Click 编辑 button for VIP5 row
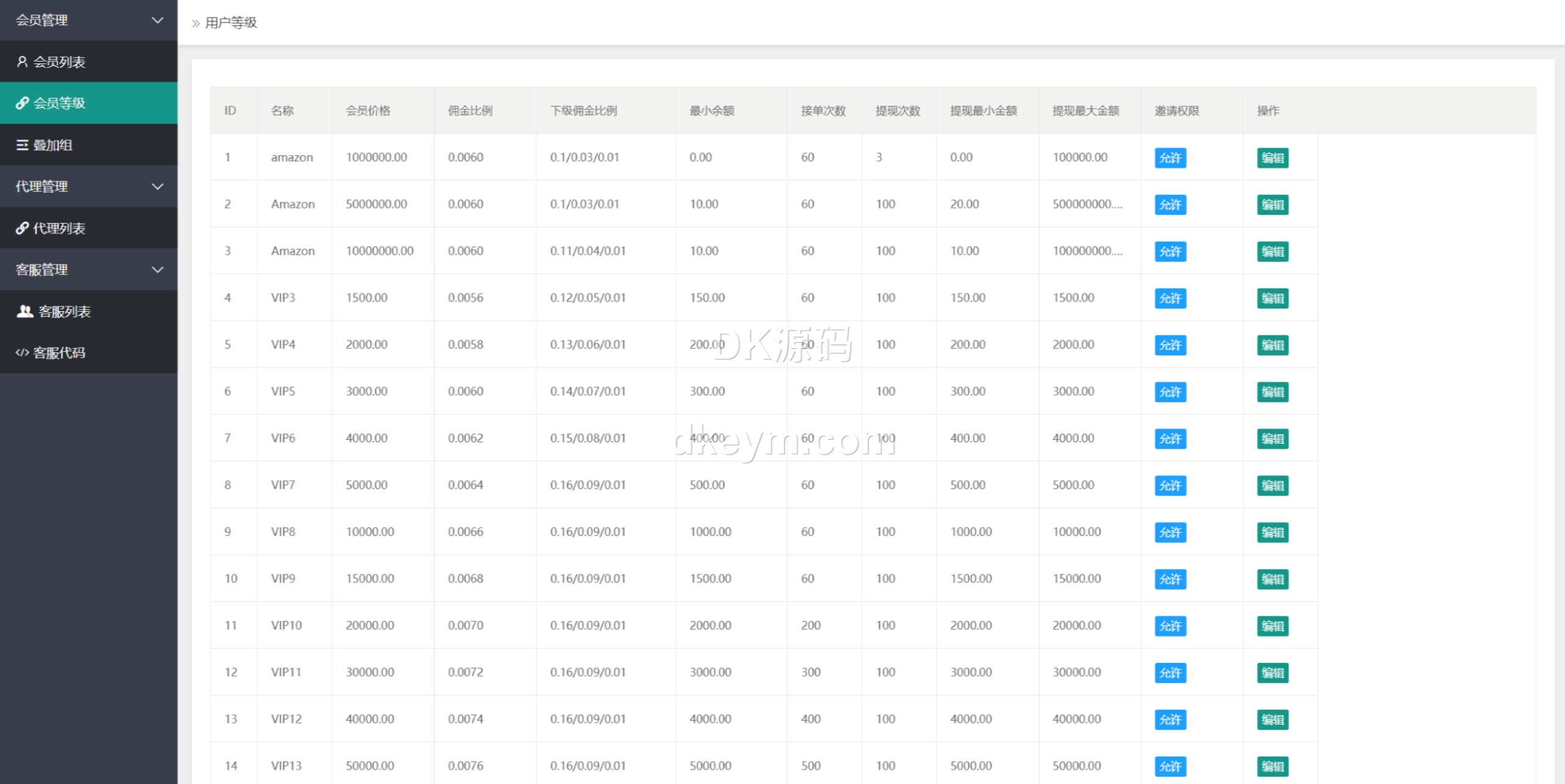The width and height of the screenshot is (1565, 784). tap(1272, 392)
